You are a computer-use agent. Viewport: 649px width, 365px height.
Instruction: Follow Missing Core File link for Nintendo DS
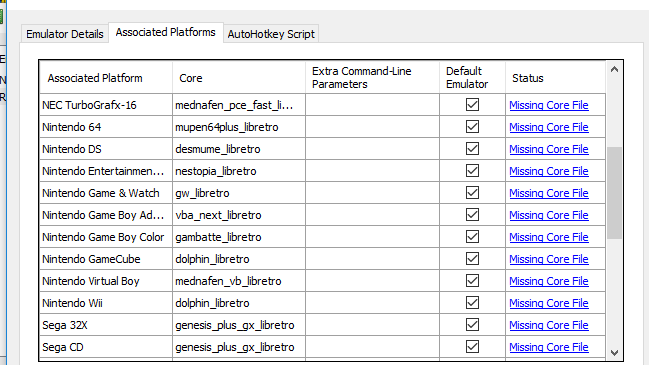pos(549,149)
